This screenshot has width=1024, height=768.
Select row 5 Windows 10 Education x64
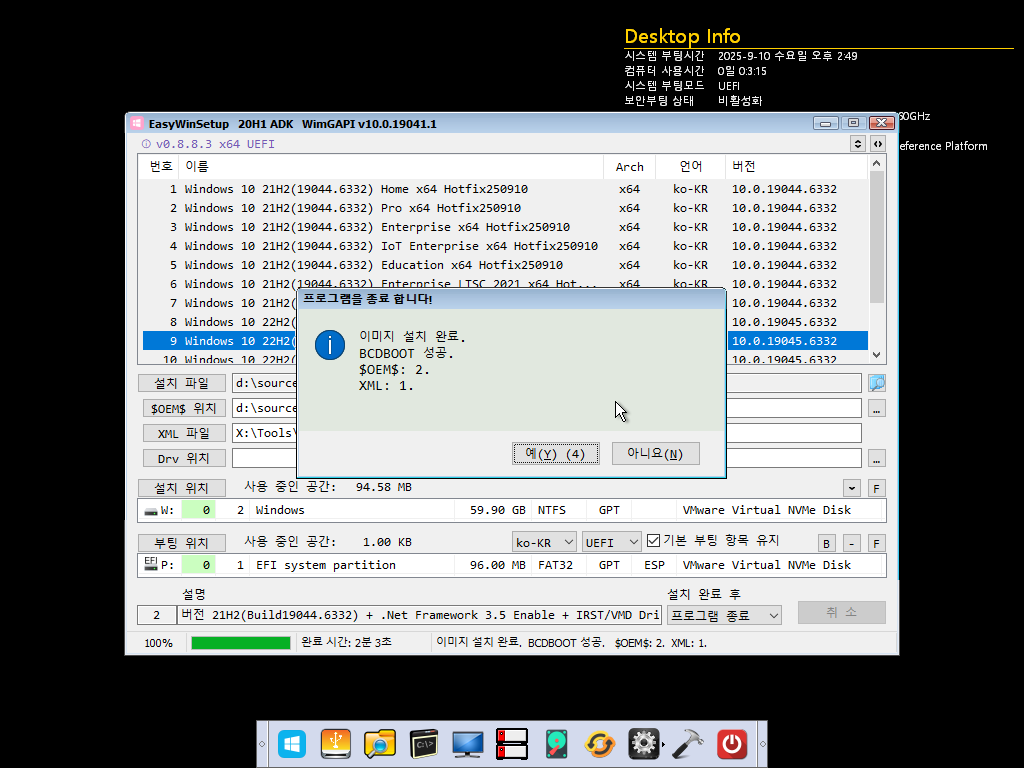[x=505, y=264]
